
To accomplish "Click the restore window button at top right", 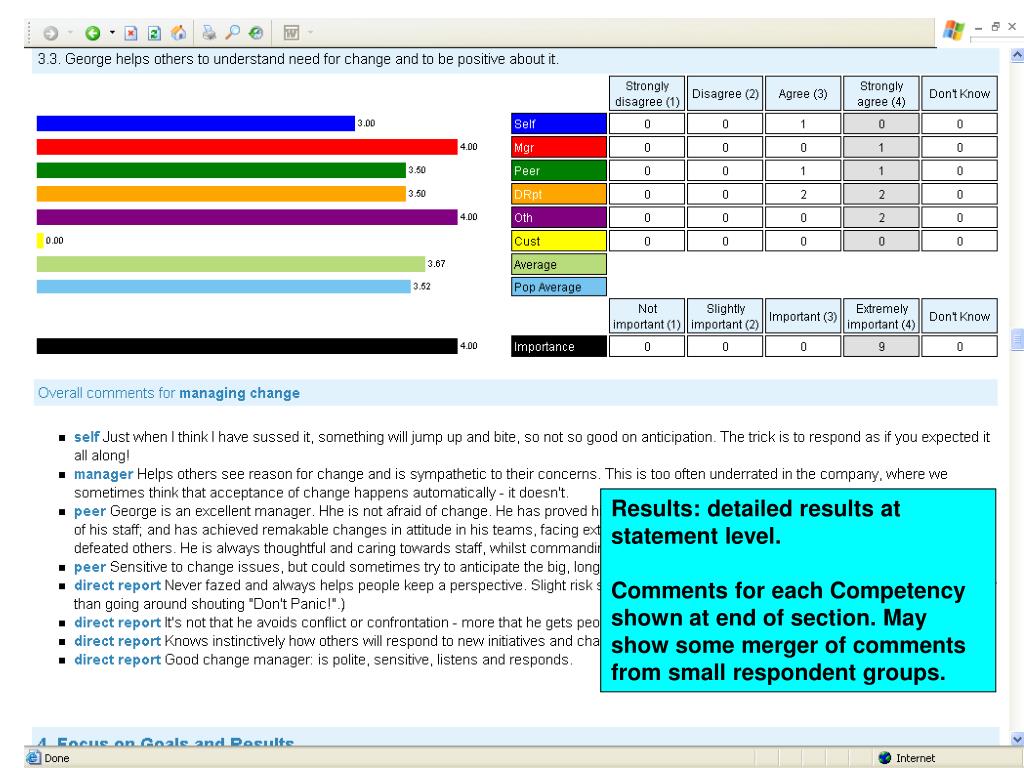I will pos(995,27).
